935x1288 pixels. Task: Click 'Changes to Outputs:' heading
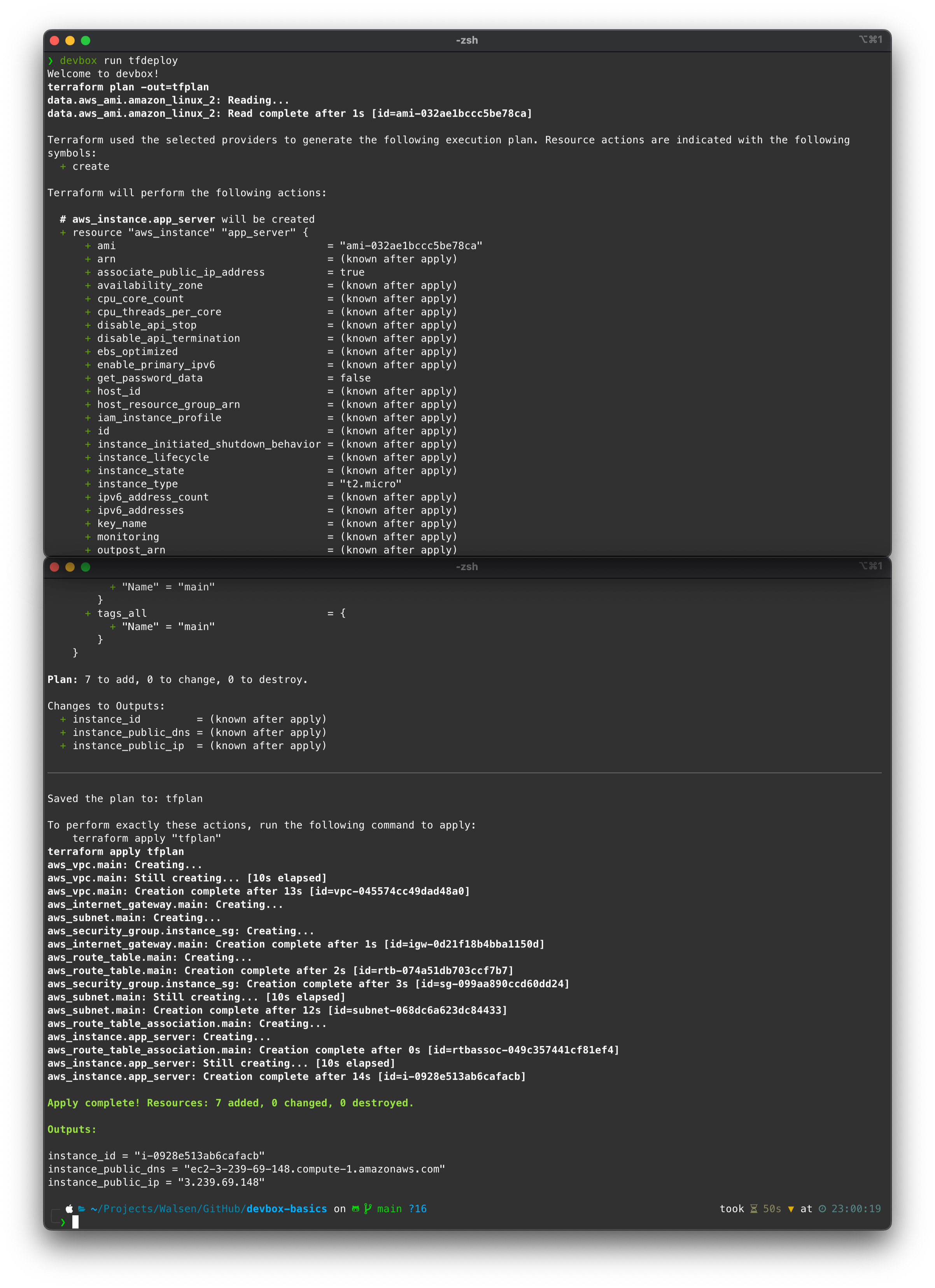tap(106, 706)
